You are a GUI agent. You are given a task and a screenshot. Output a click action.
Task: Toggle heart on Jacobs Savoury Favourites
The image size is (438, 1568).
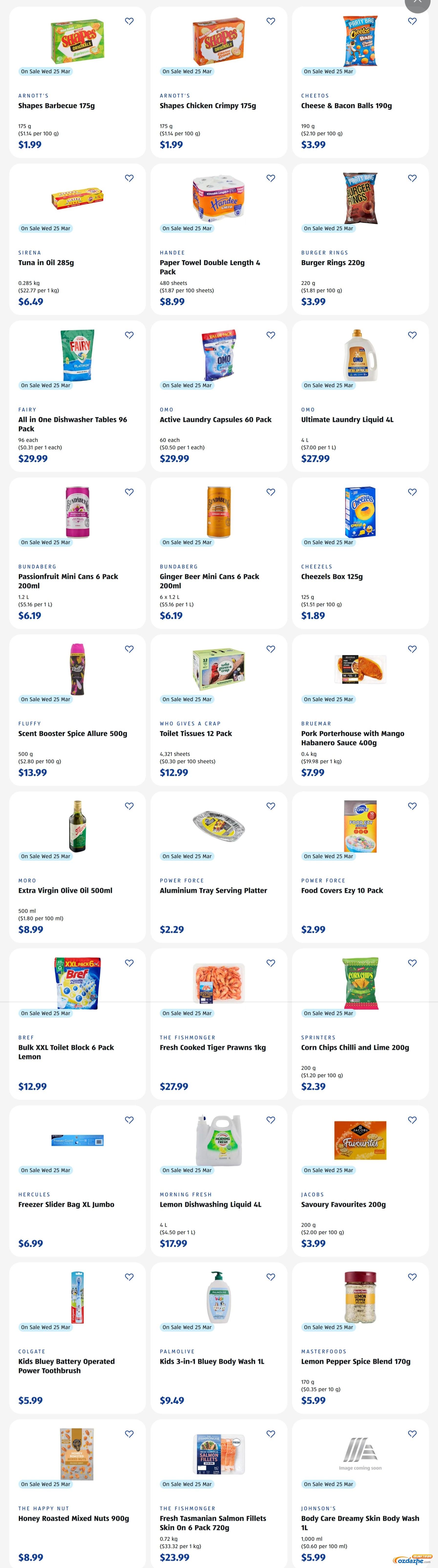[412, 1120]
